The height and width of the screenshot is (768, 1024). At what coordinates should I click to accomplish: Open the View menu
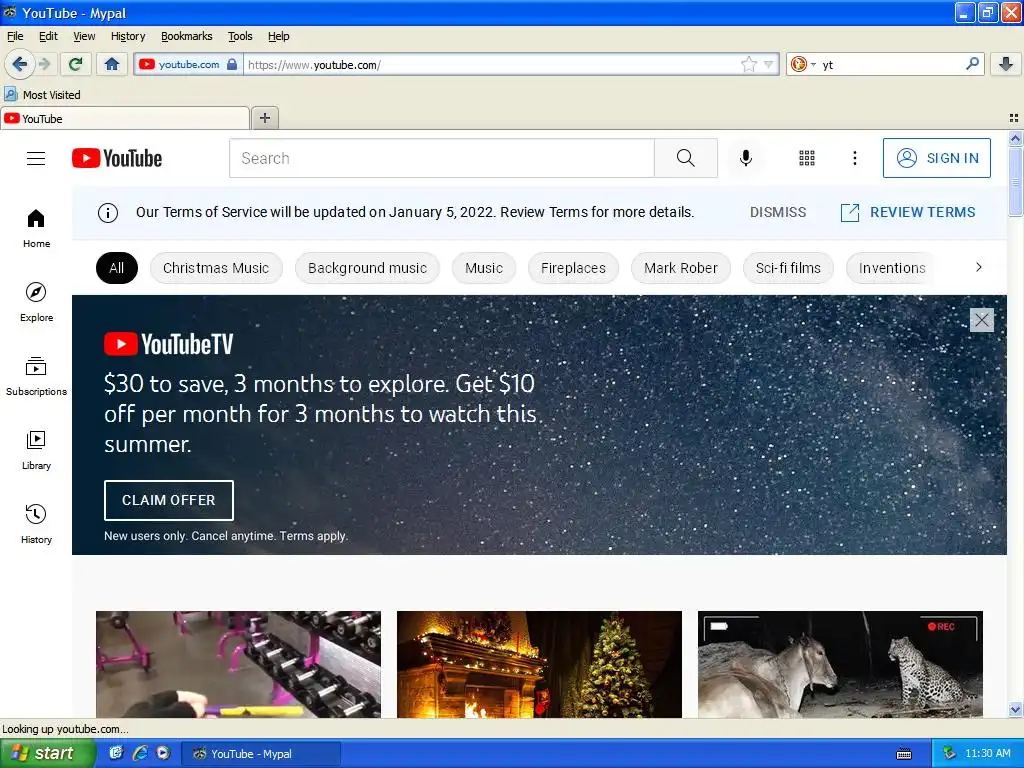[84, 36]
